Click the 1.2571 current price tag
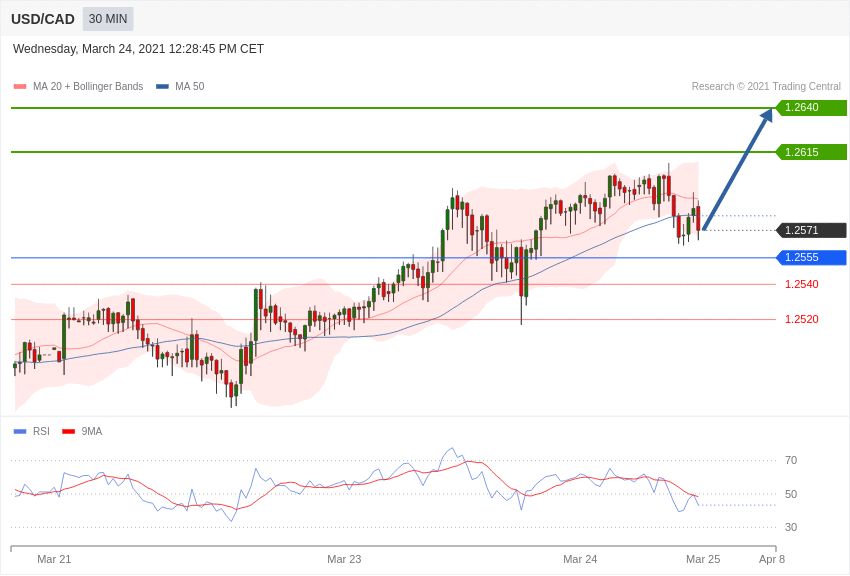The image size is (850, 576). (x=811, y=230)
